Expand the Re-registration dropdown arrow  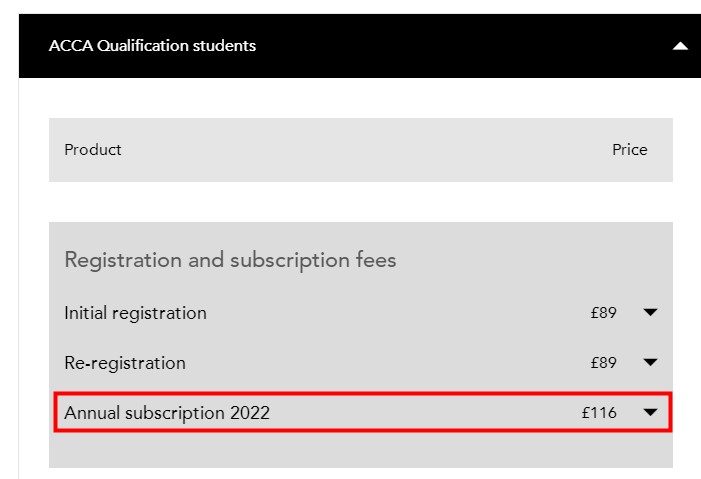tap(650, 362)
